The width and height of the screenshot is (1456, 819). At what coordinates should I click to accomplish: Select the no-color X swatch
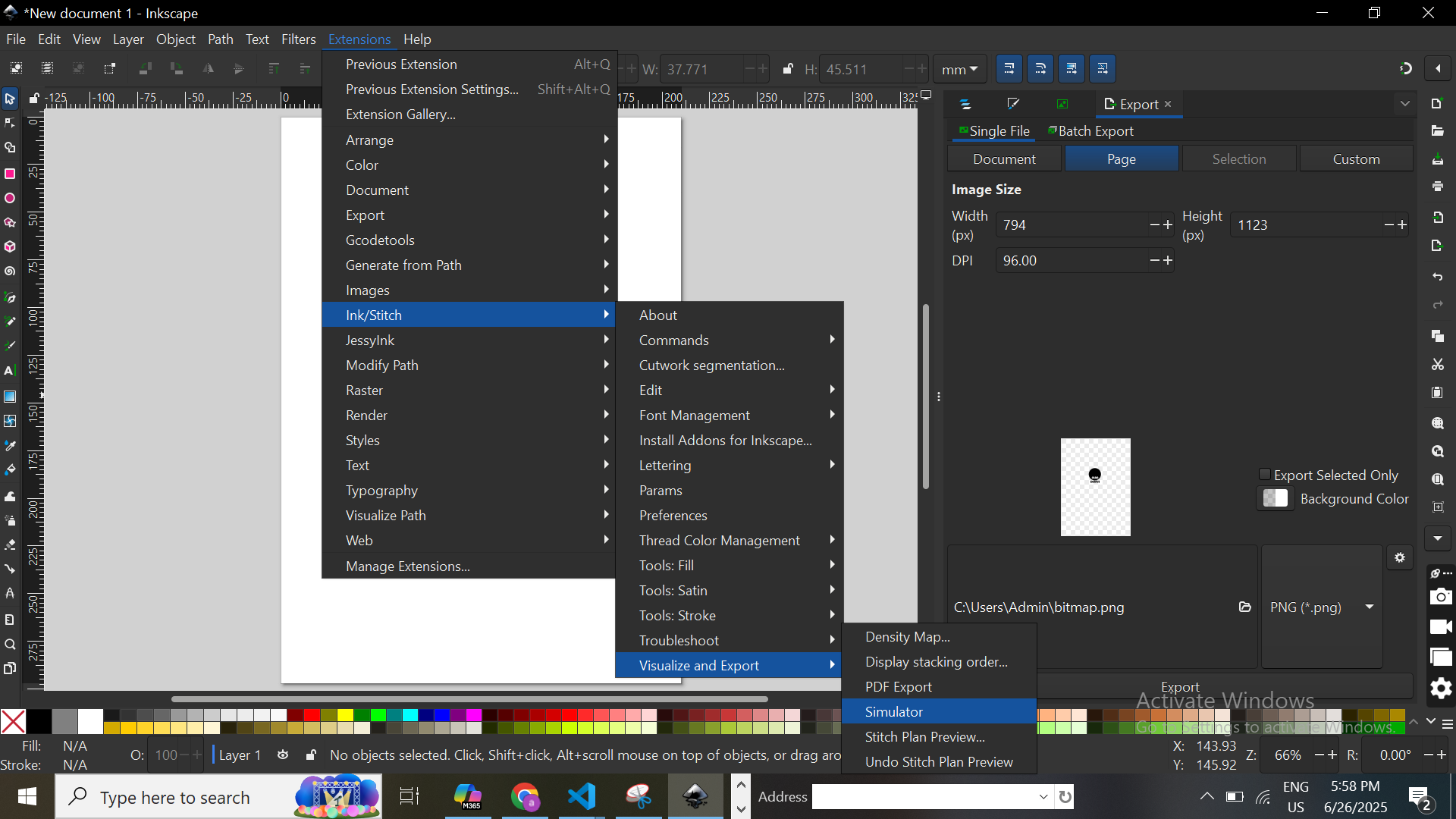click(13, 721)
